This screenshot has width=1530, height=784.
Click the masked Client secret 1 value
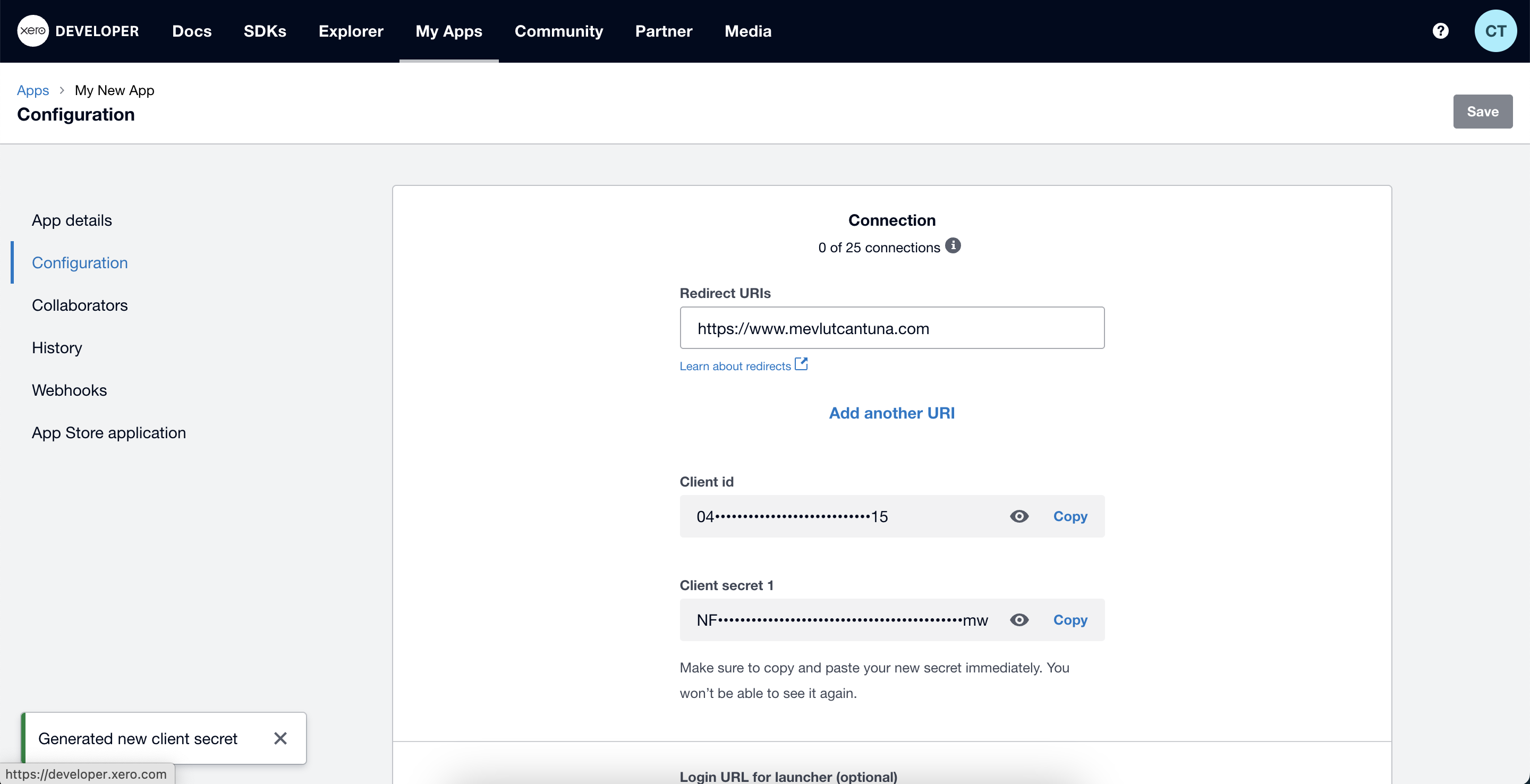[842, 620]
